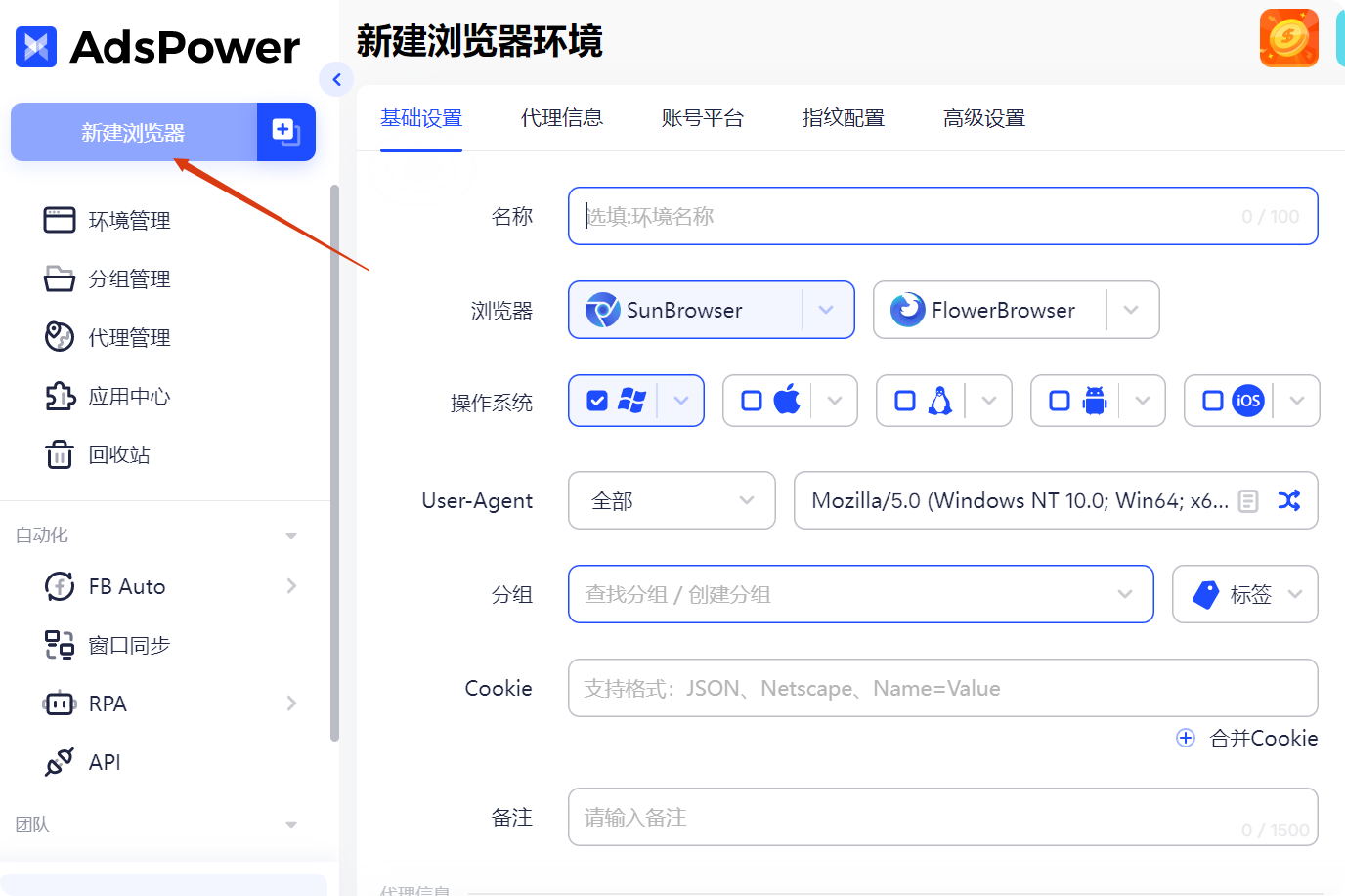The width and height of the screenshot is (1345, 896).
Task: Click the 新建浏览器 button
Action: (134, 132)
